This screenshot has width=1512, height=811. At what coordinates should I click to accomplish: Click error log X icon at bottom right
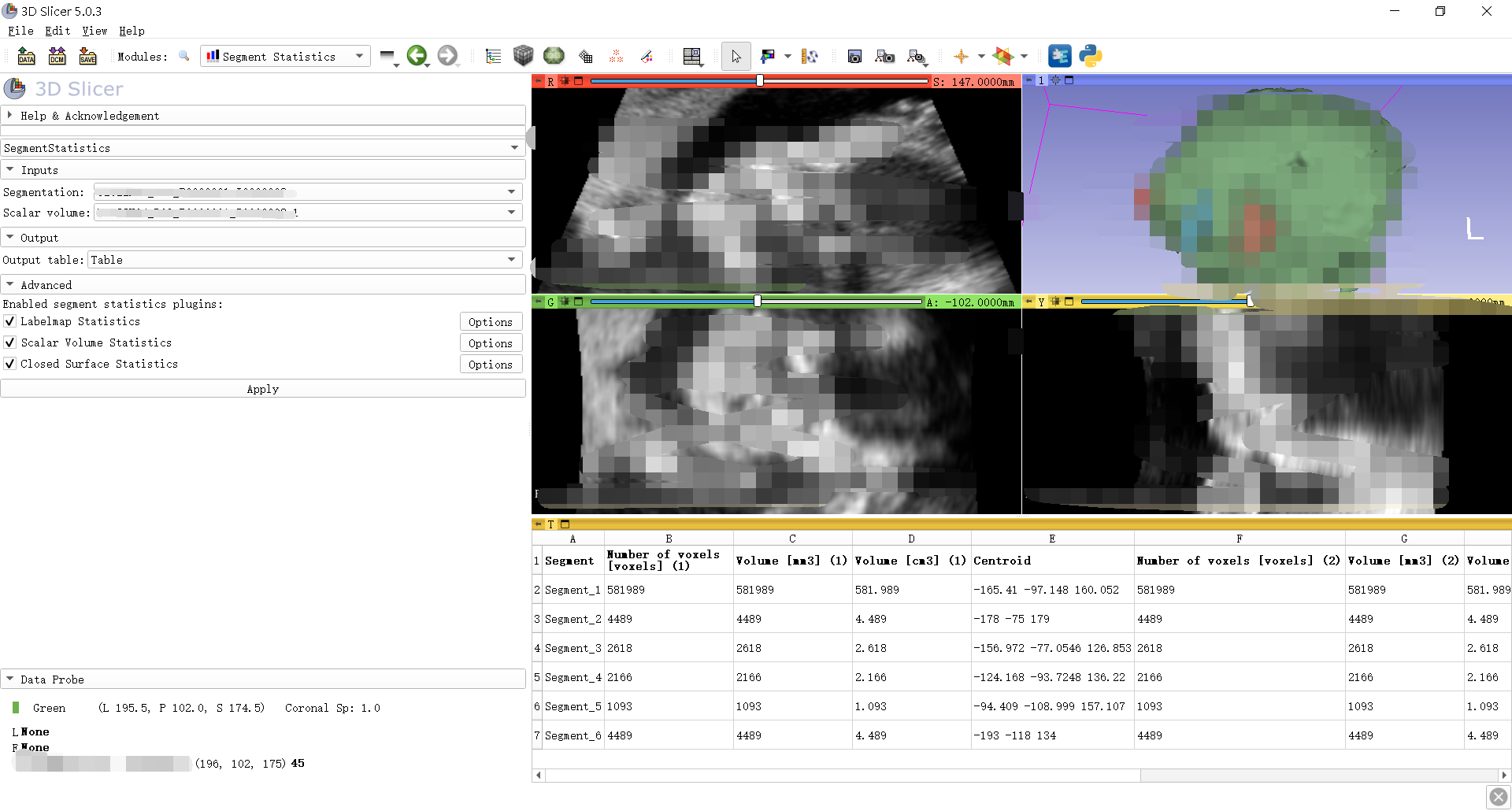[1499, 797]
